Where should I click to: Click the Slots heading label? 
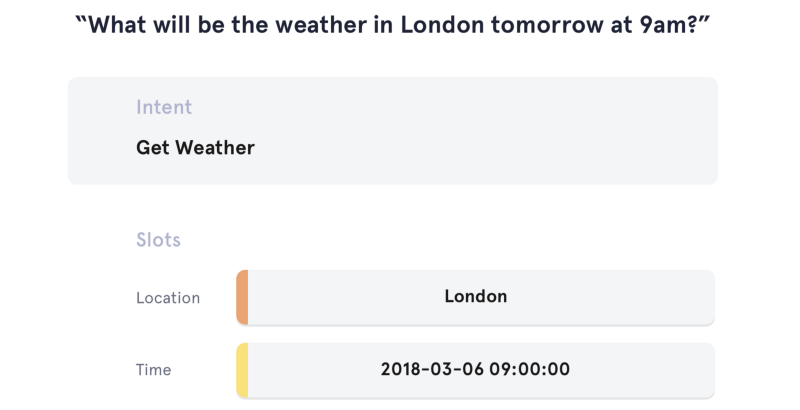click(x=158, y=240)
